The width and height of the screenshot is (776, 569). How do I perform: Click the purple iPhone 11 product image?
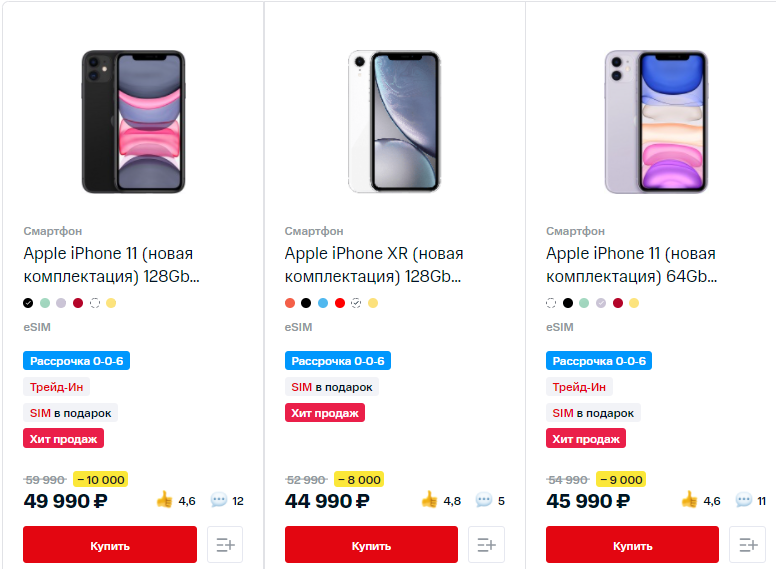click(x=656, y=122)
